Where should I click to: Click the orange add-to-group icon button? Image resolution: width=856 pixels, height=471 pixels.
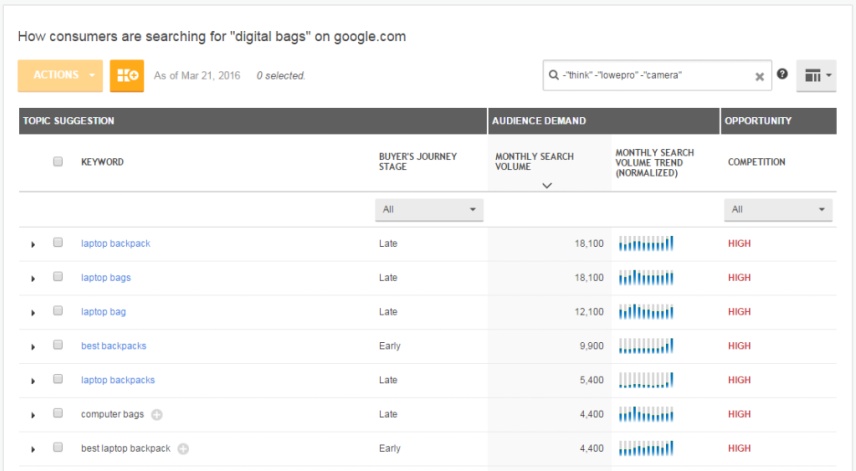pos(127,75)
